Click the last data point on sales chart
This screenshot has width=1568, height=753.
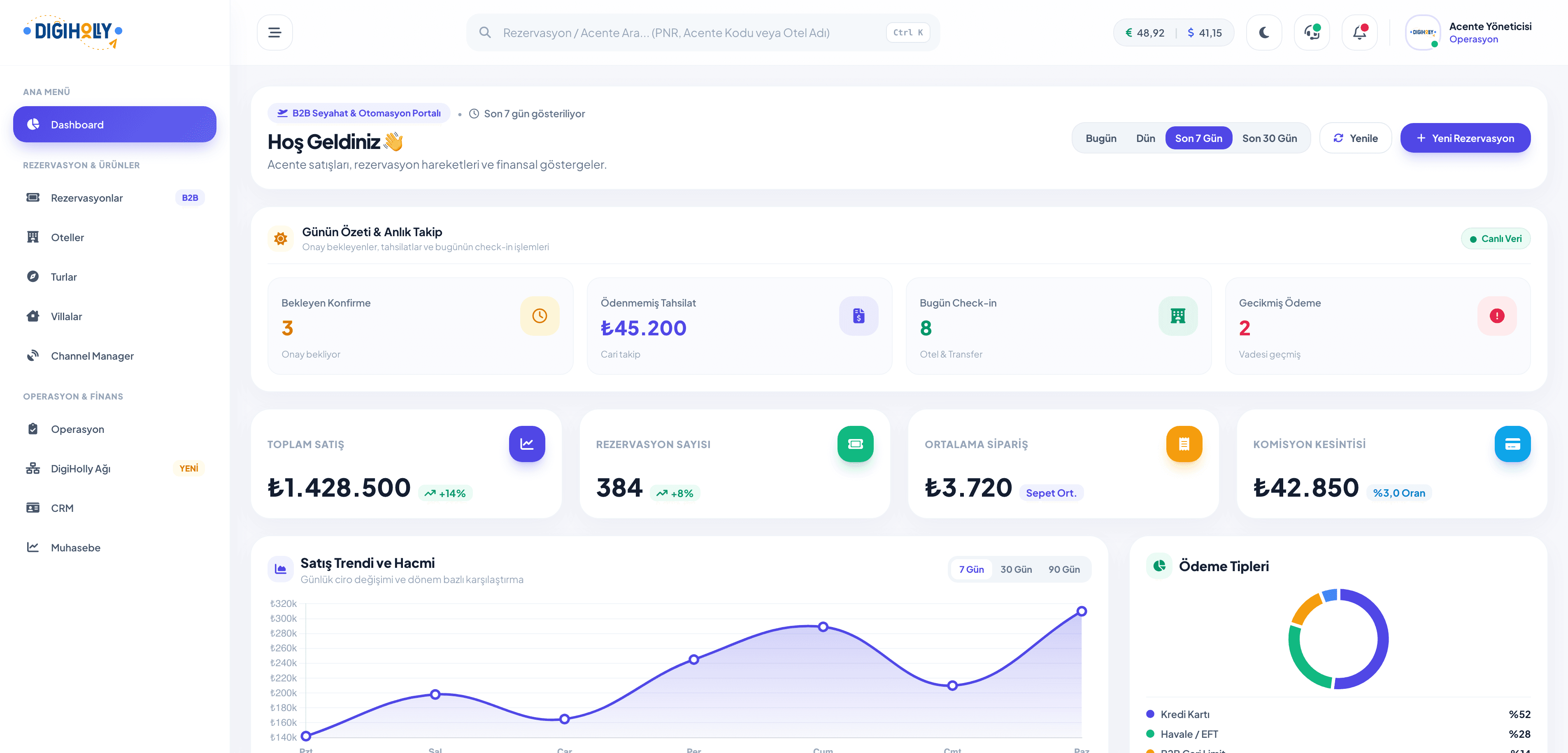[x=1082, y=611]
